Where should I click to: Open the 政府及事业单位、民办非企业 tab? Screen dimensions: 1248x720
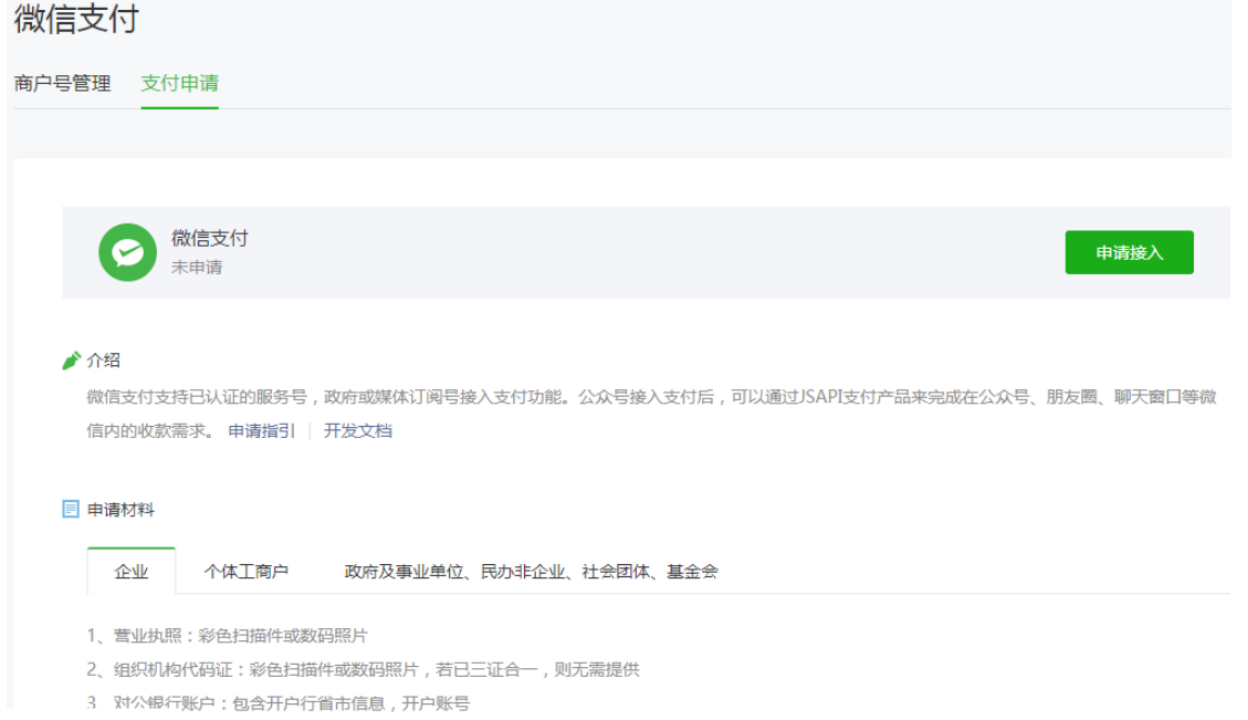531,572
